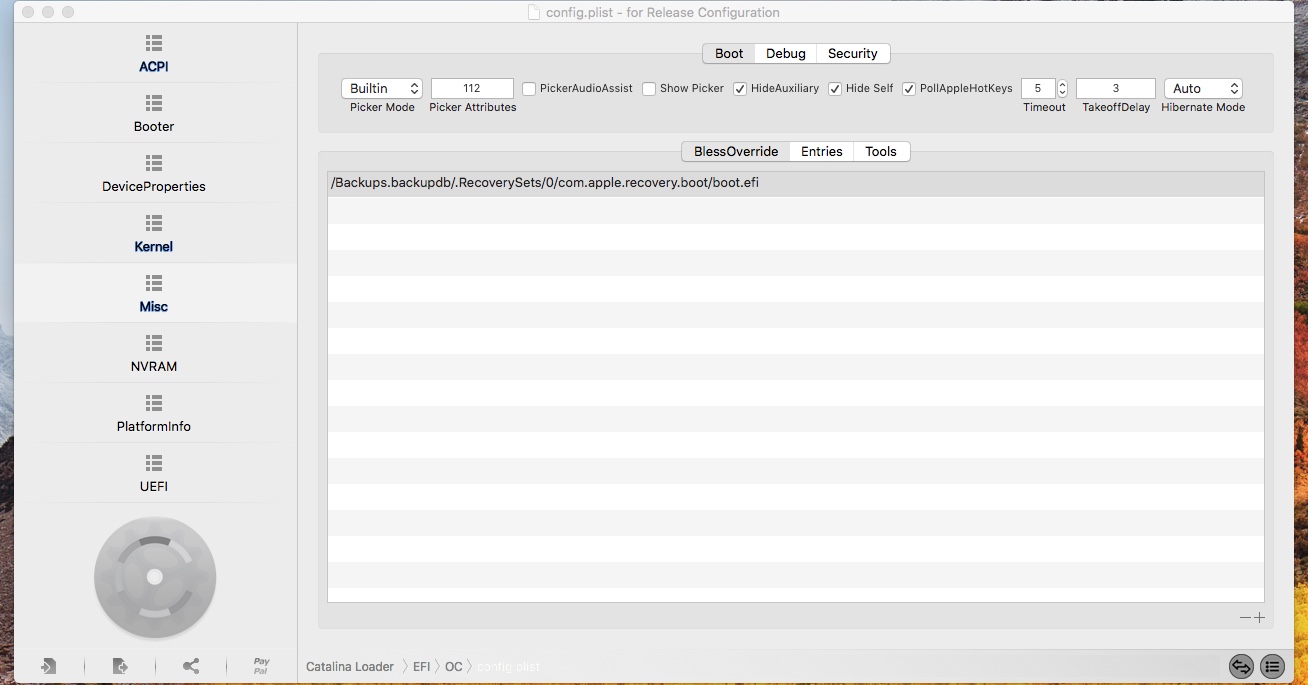Switch to the Security tab
Viewport: 1308px width, 685px height.
853,54
